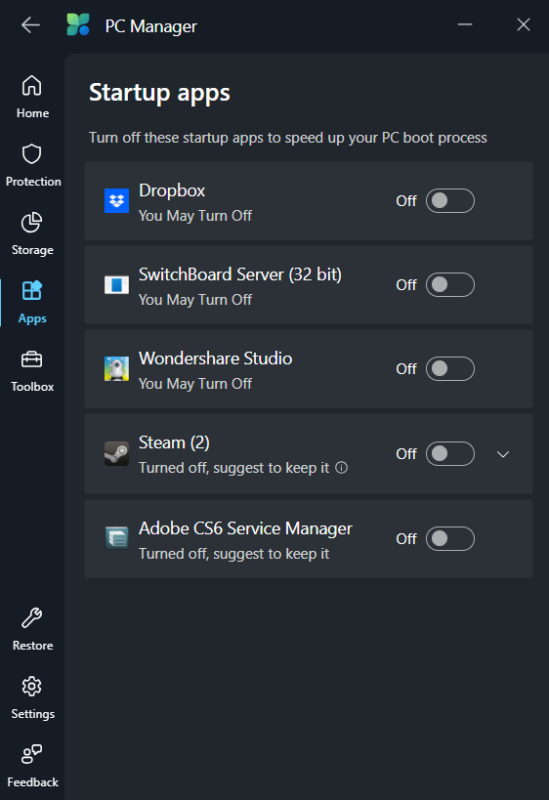The width and height of the screenshot is (549, 800).
Task: Click 'You May Turn Off' under Dropbox
Action: (195, 216)
